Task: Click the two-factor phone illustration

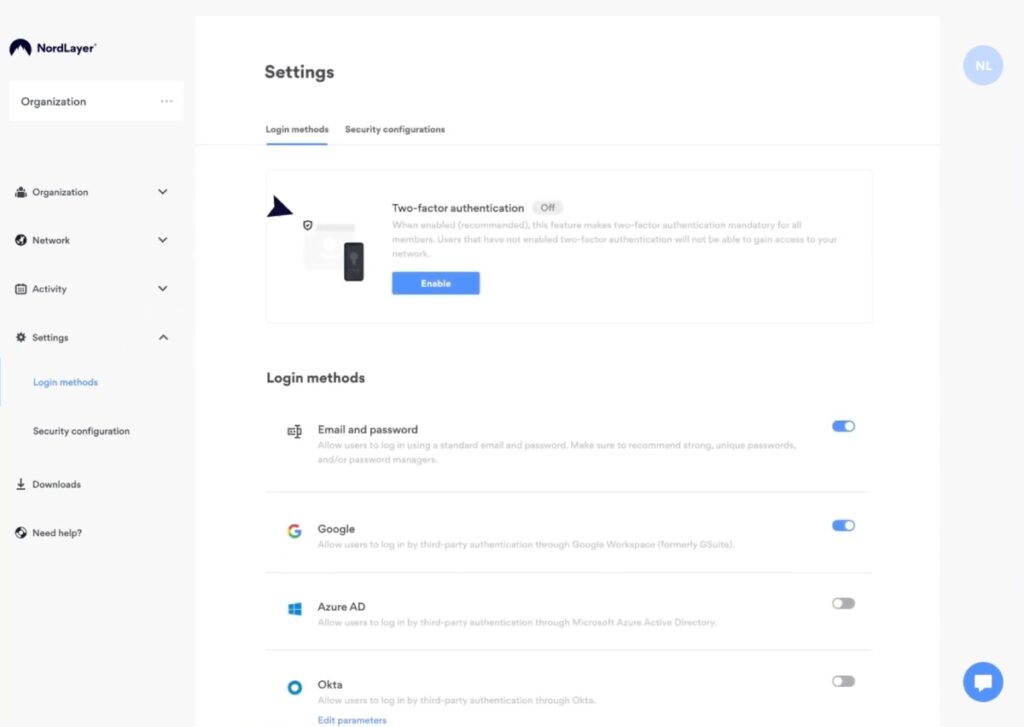Action: click(x=353, y=261)
